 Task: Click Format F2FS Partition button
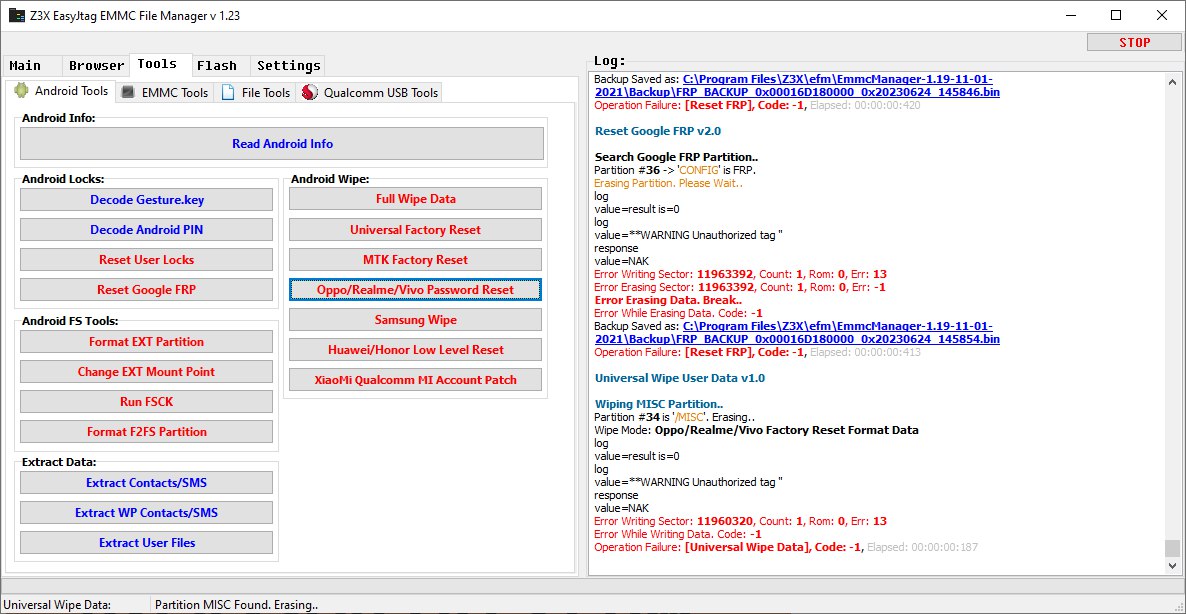[147, 432]
